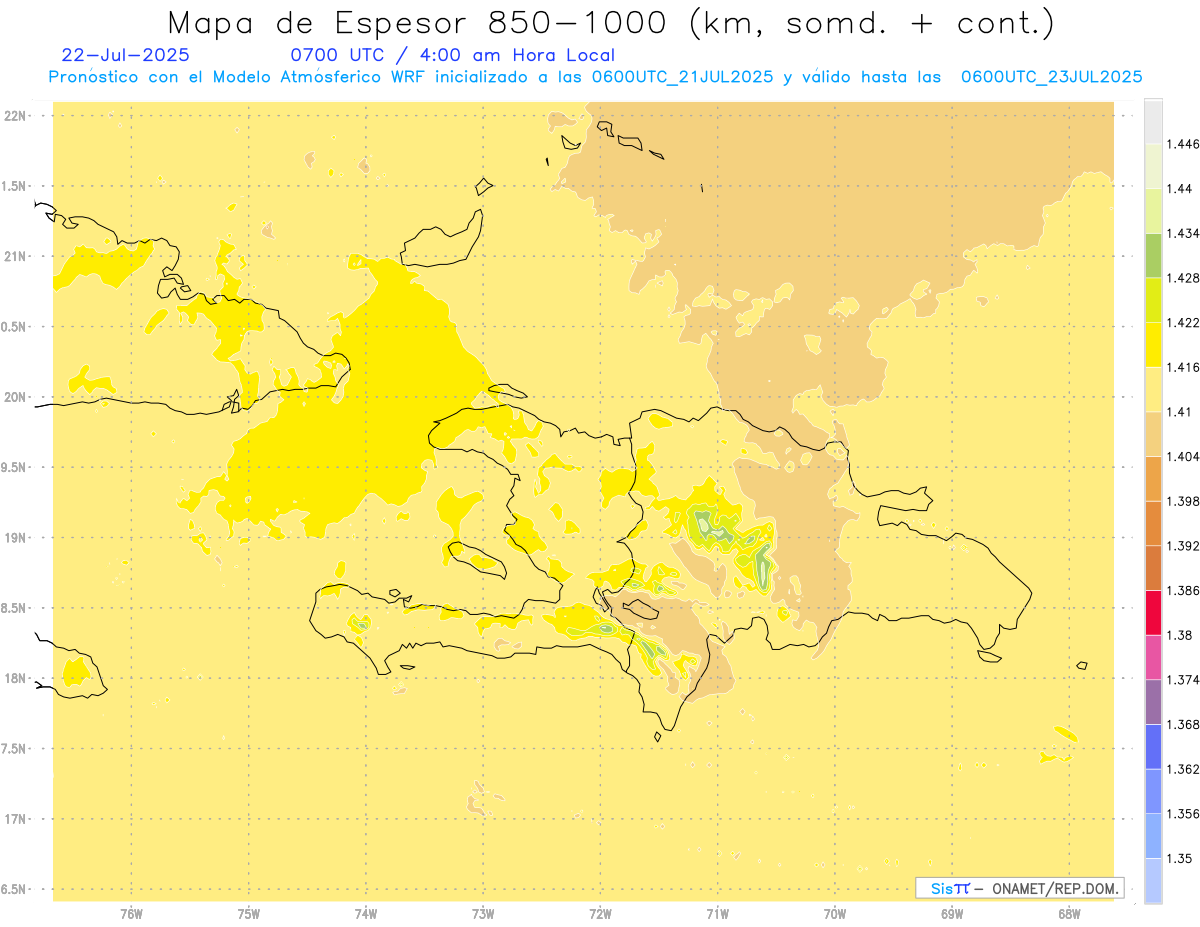The image size is (1200, 927).
Task: Click the valid-until time '0600UTC_23JUL2025'
Action: (x=1051, y=77)
